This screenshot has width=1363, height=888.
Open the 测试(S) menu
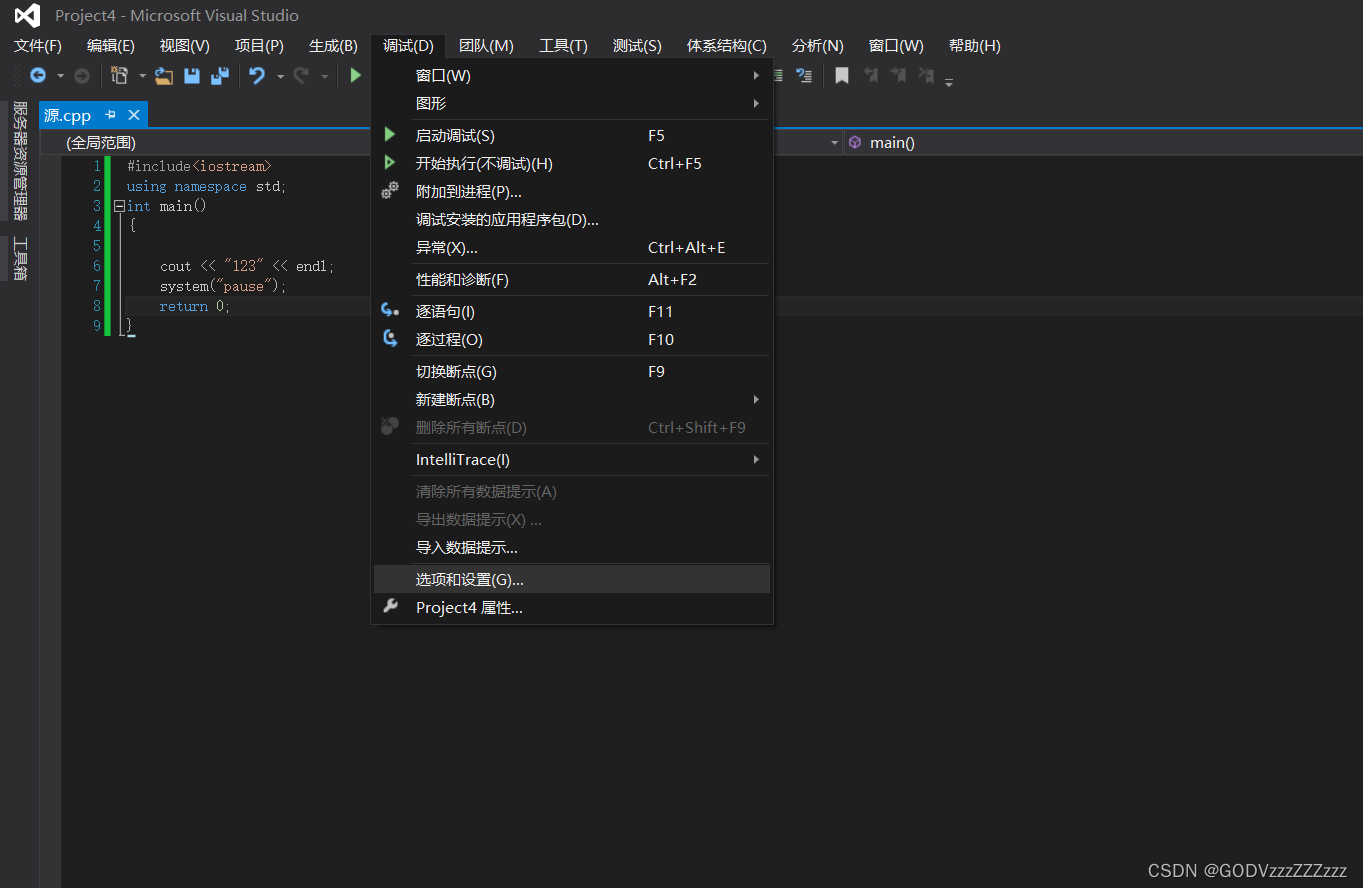point(637,46)
